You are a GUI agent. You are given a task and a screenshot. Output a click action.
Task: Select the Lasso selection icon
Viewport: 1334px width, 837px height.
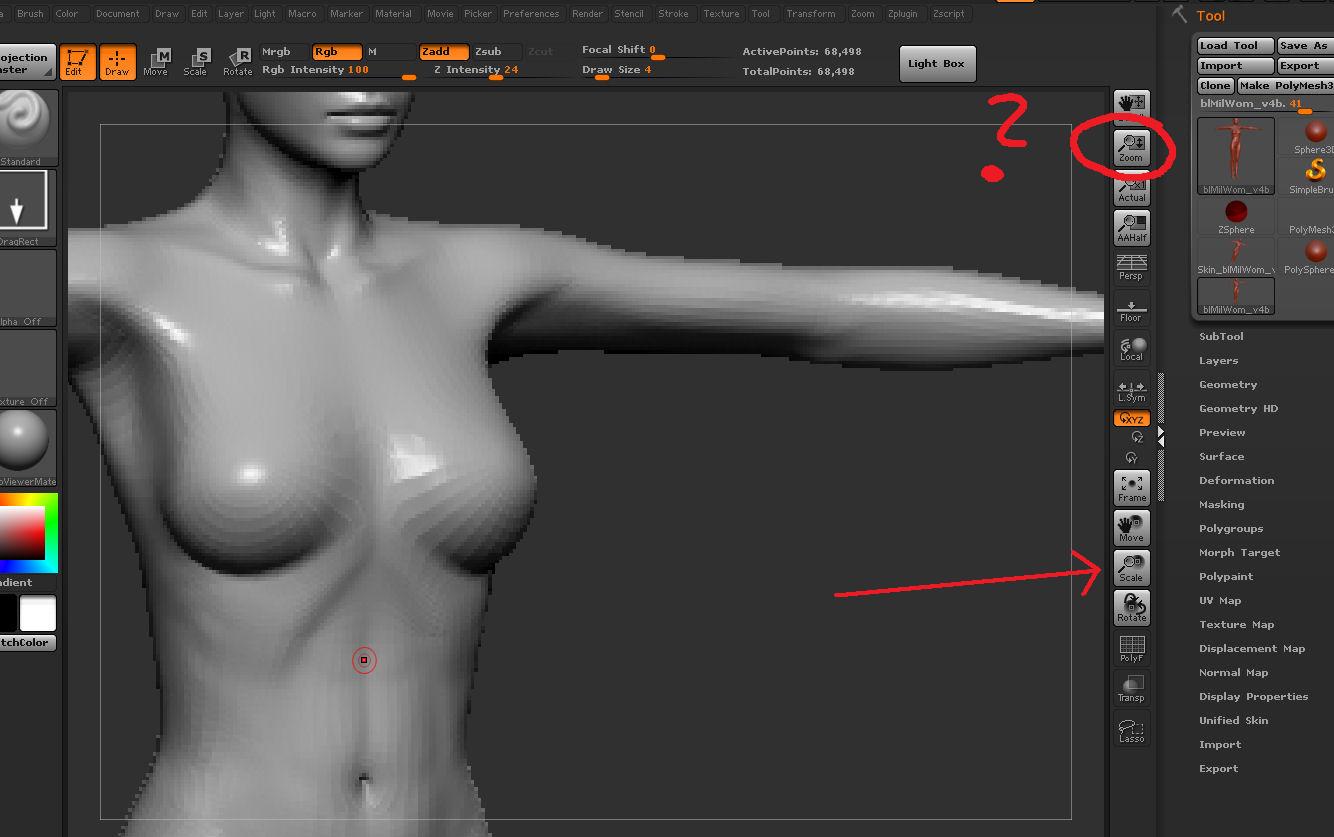[1131, 731]
